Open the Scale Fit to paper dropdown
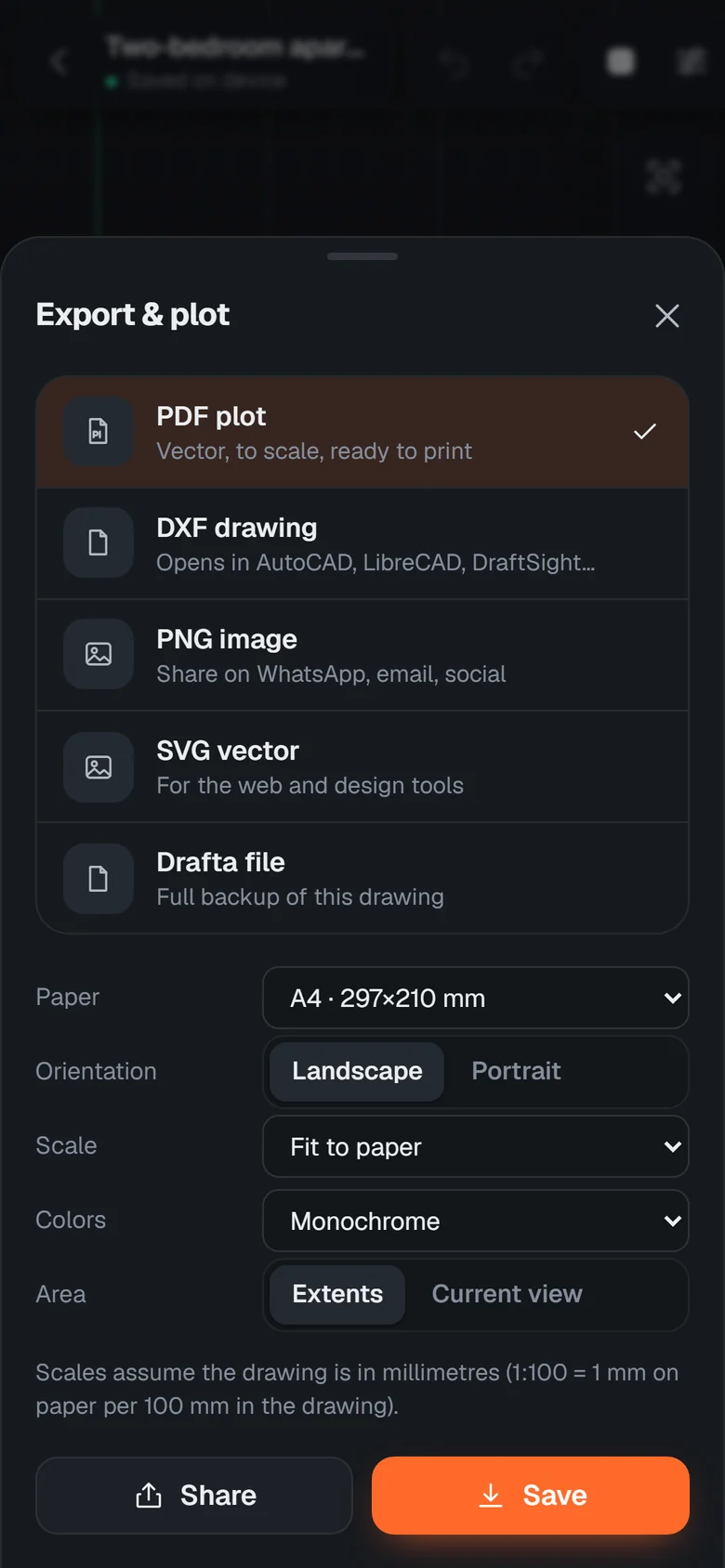Image resolution: width=725 pixels, height=1568 pixels. 476,1146
